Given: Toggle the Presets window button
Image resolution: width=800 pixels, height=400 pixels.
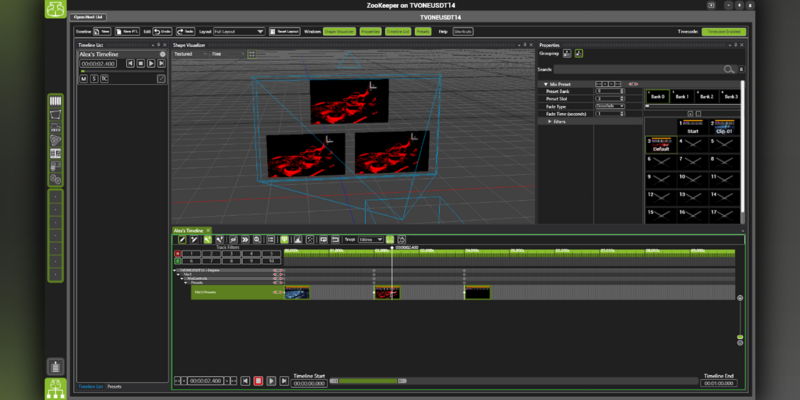Looking at the screenshot, I should click(x=422, y=32).
